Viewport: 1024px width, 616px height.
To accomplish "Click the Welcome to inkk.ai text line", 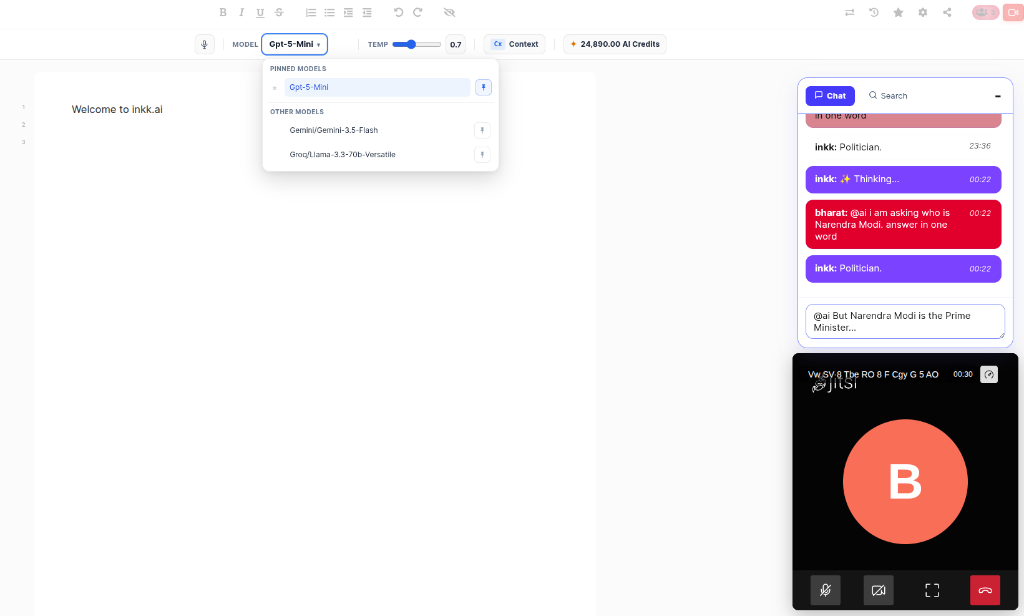I will (x=117, y=109).
